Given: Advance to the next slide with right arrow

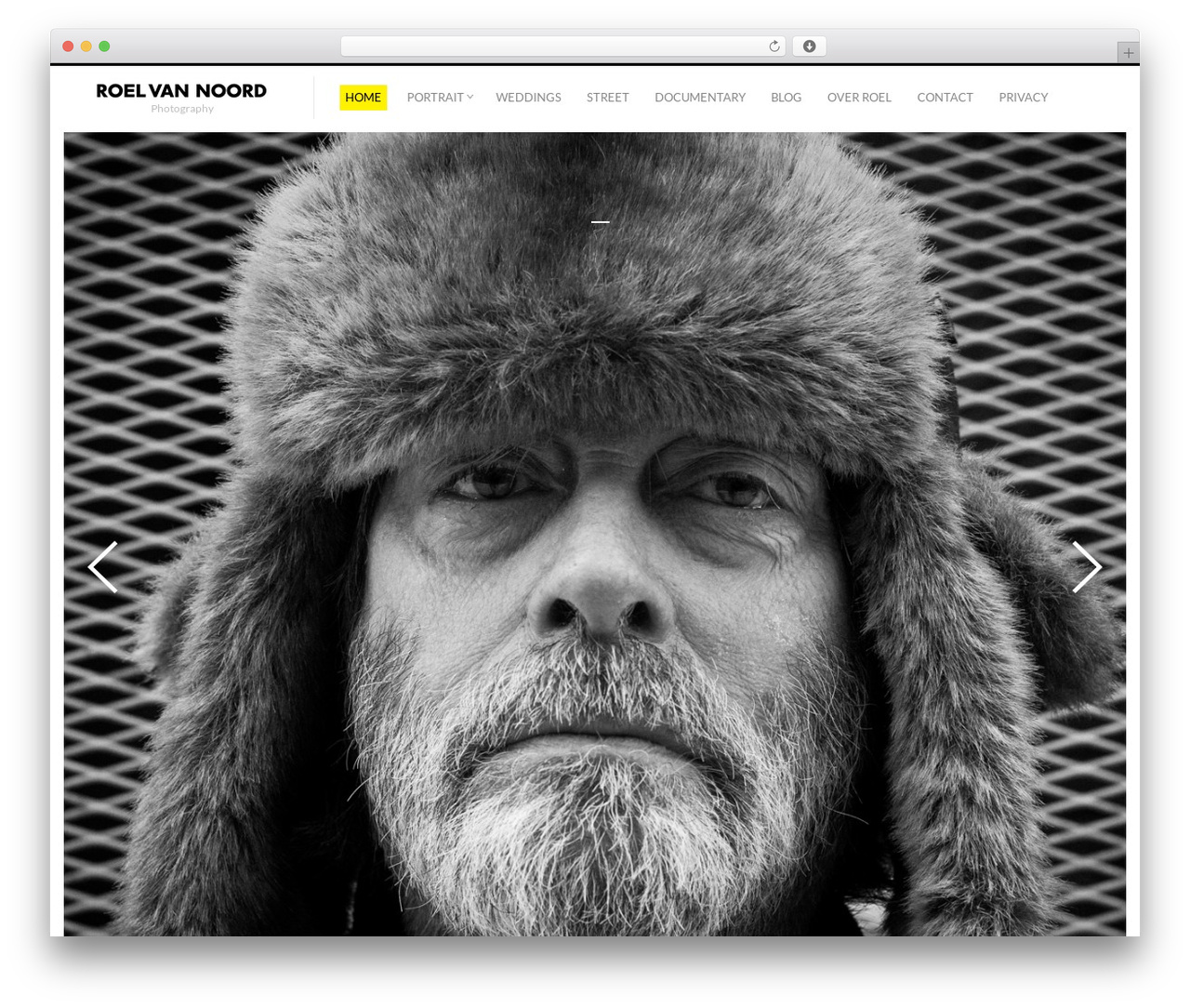Looking at the screenshot, I should pyautogui.click(x=1087, y=567).
